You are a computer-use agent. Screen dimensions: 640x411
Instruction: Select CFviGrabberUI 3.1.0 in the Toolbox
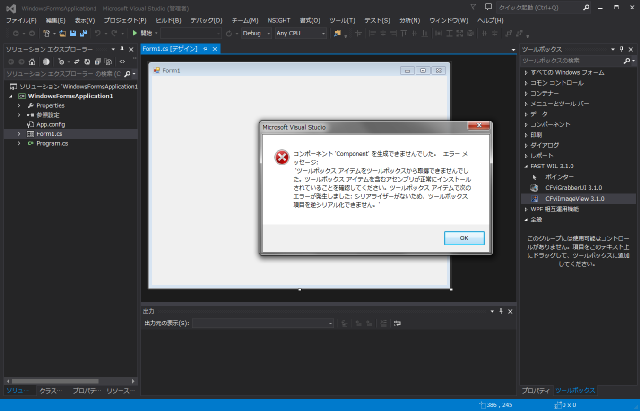pyautogui.click(x=573, y=188)
